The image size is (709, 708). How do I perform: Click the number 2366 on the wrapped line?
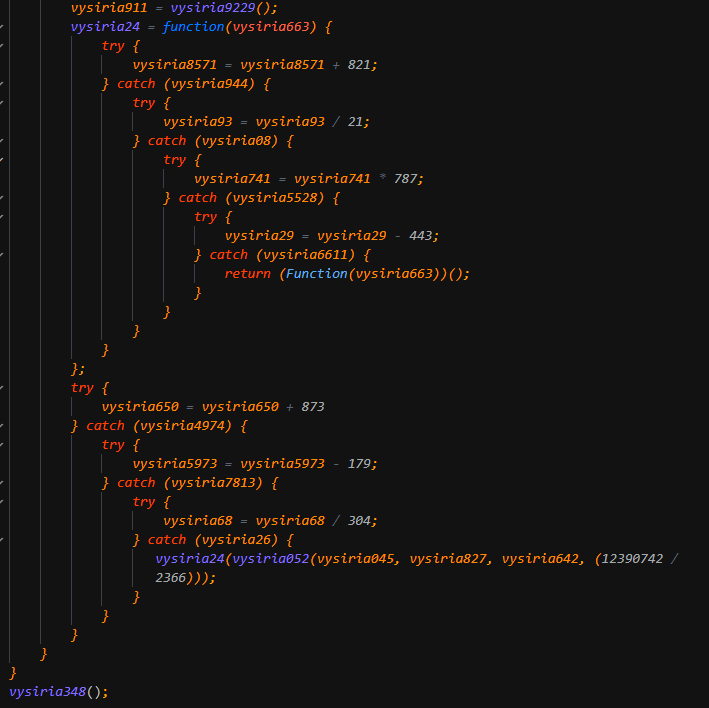tap(170, 578)
